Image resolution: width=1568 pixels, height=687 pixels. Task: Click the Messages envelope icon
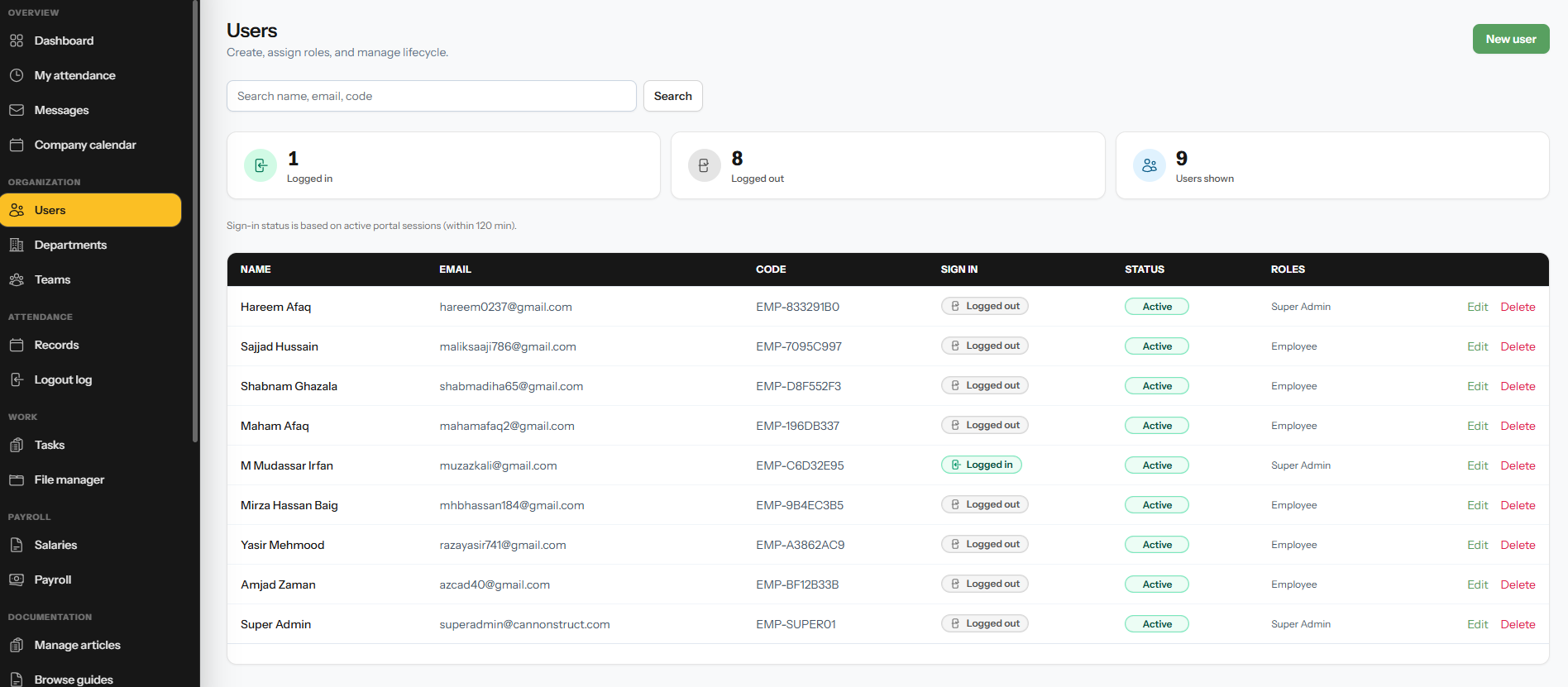pyautogui.click(x=17, y=110)
